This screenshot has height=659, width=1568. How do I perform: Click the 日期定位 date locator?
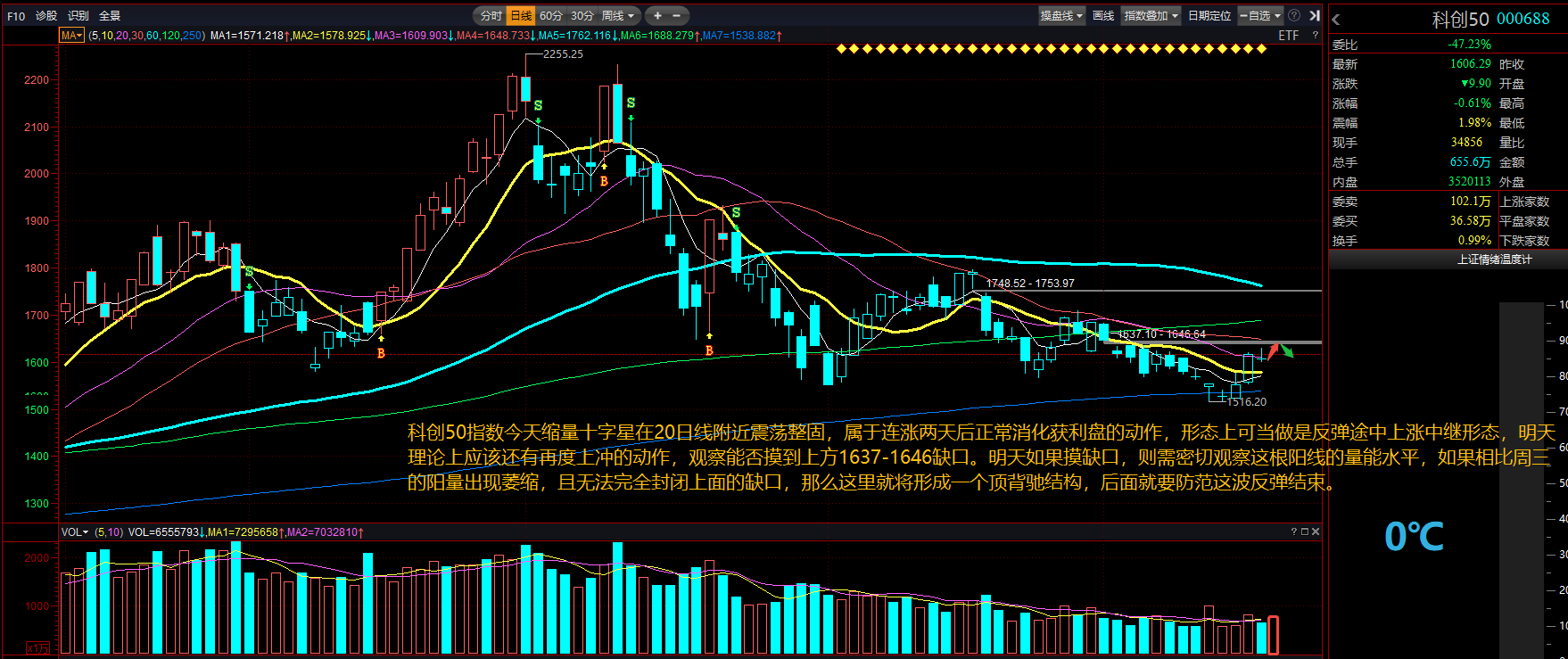tap(1209, 16)
